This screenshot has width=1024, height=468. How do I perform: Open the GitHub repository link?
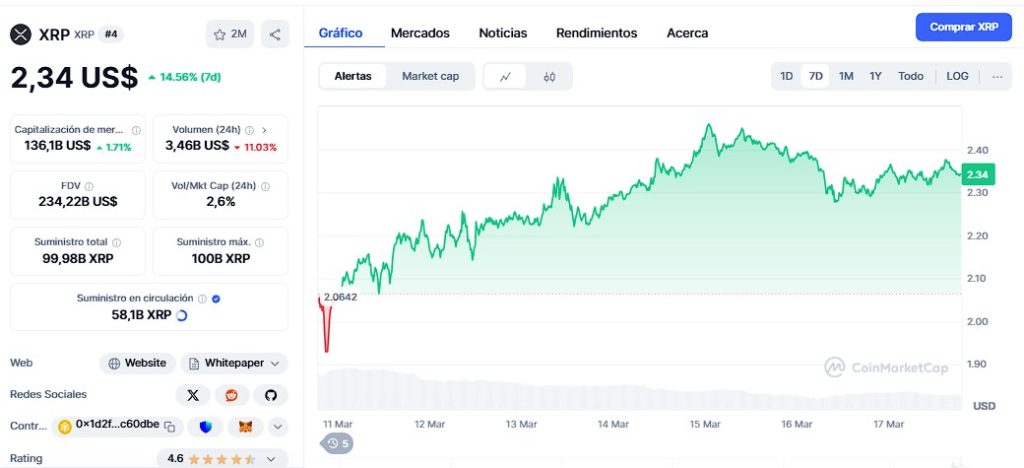tap(270, 395)
